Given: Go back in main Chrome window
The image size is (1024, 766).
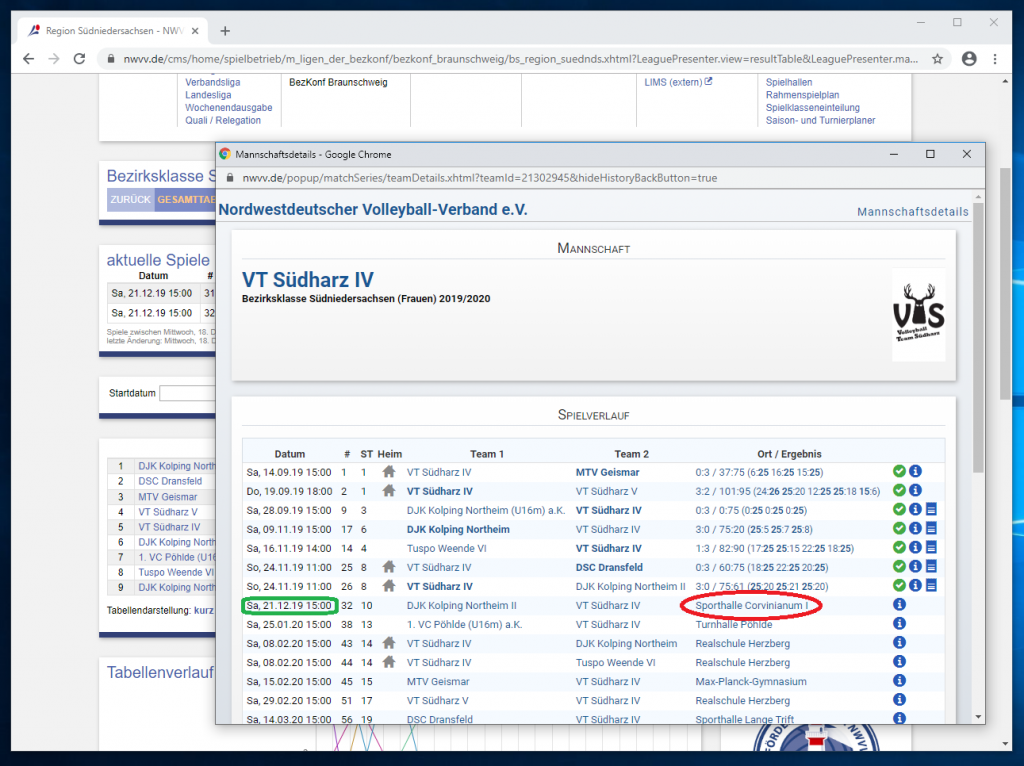Looking at the screenshot, I should click(x=28, y=59).
